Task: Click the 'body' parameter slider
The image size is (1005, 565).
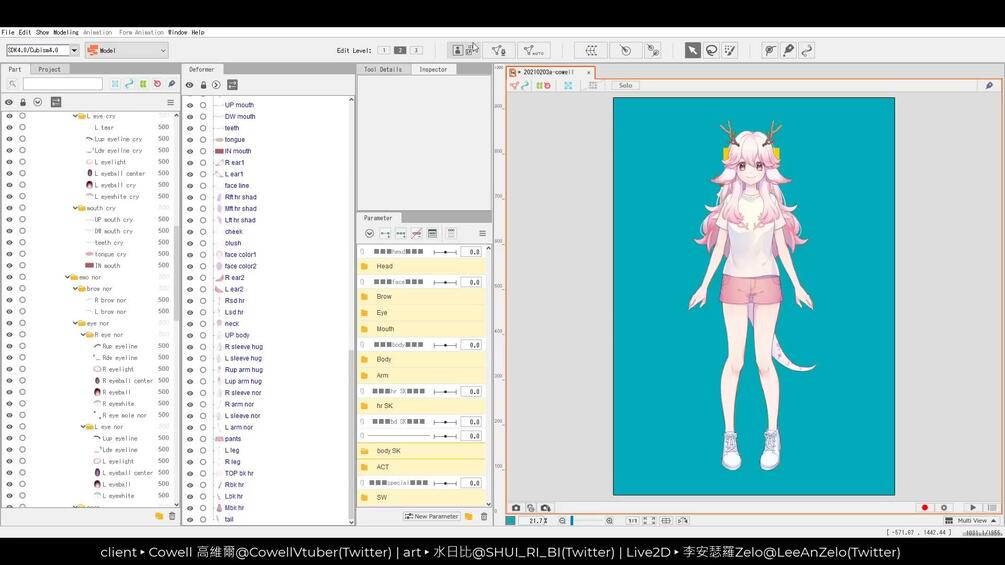Action: click(445, 345)
